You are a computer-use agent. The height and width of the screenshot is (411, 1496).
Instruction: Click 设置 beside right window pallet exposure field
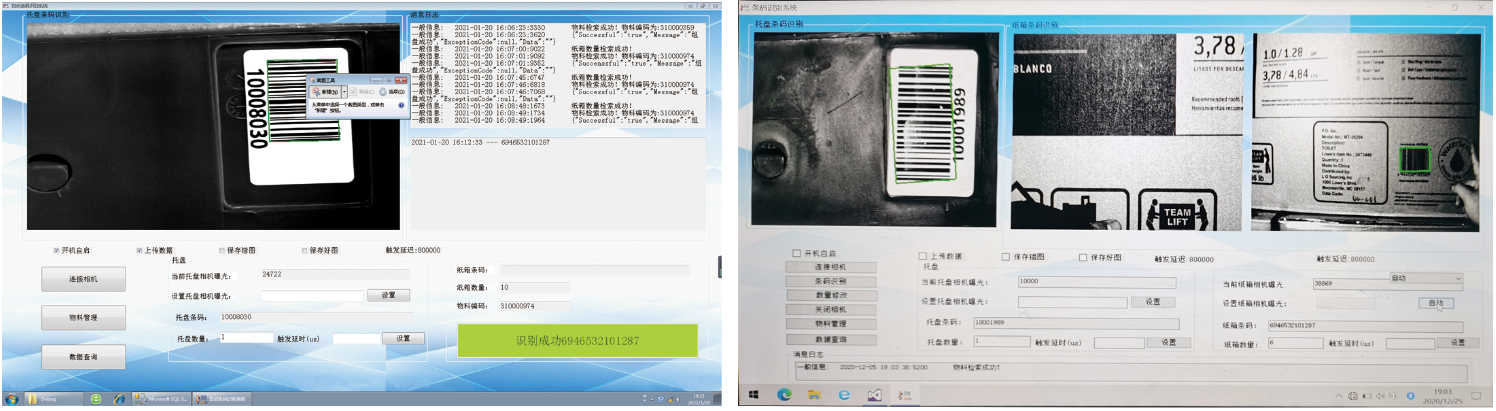[1153, 302]
